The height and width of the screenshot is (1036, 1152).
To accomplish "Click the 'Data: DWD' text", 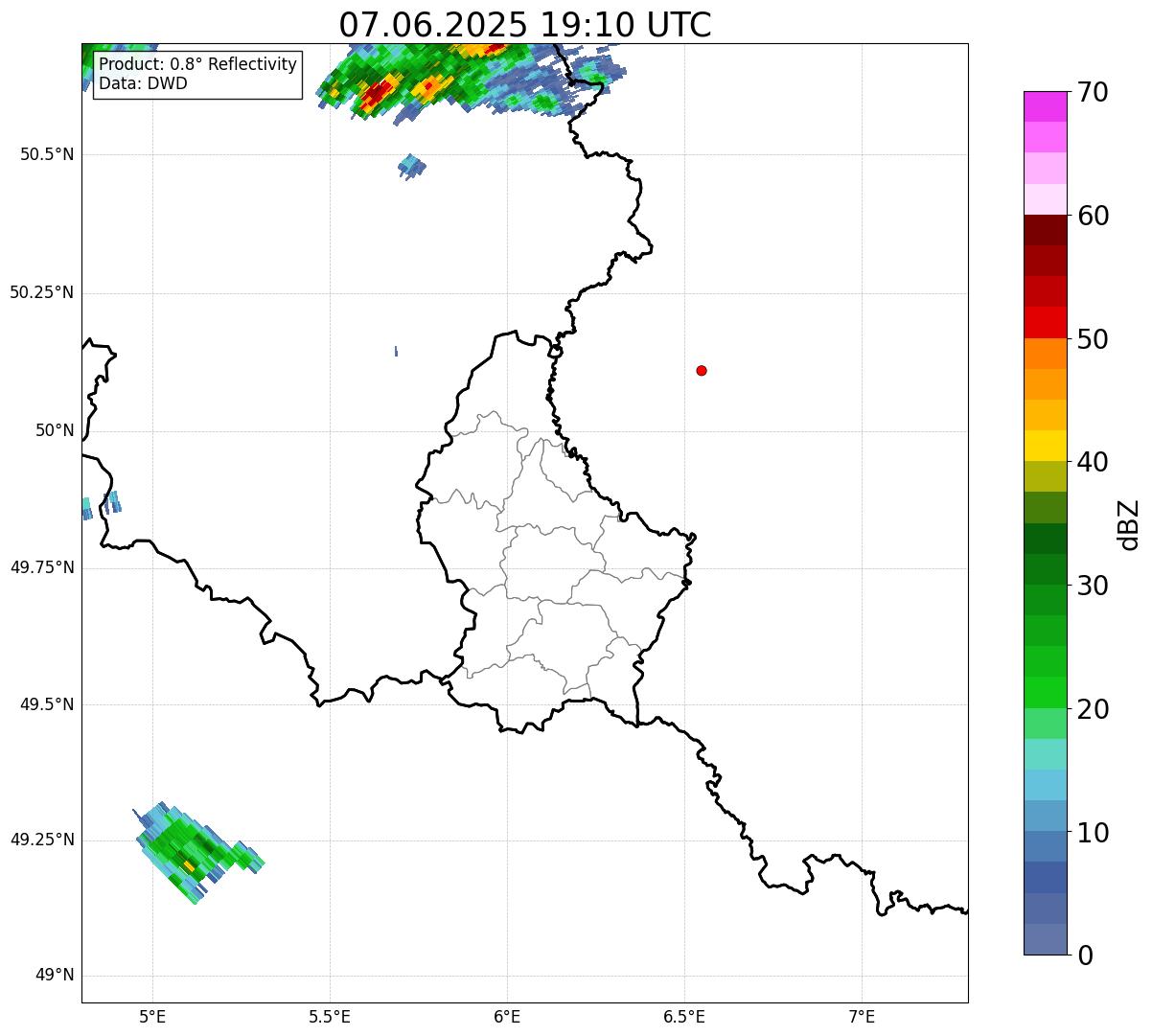I will click(x=143, y=83).
